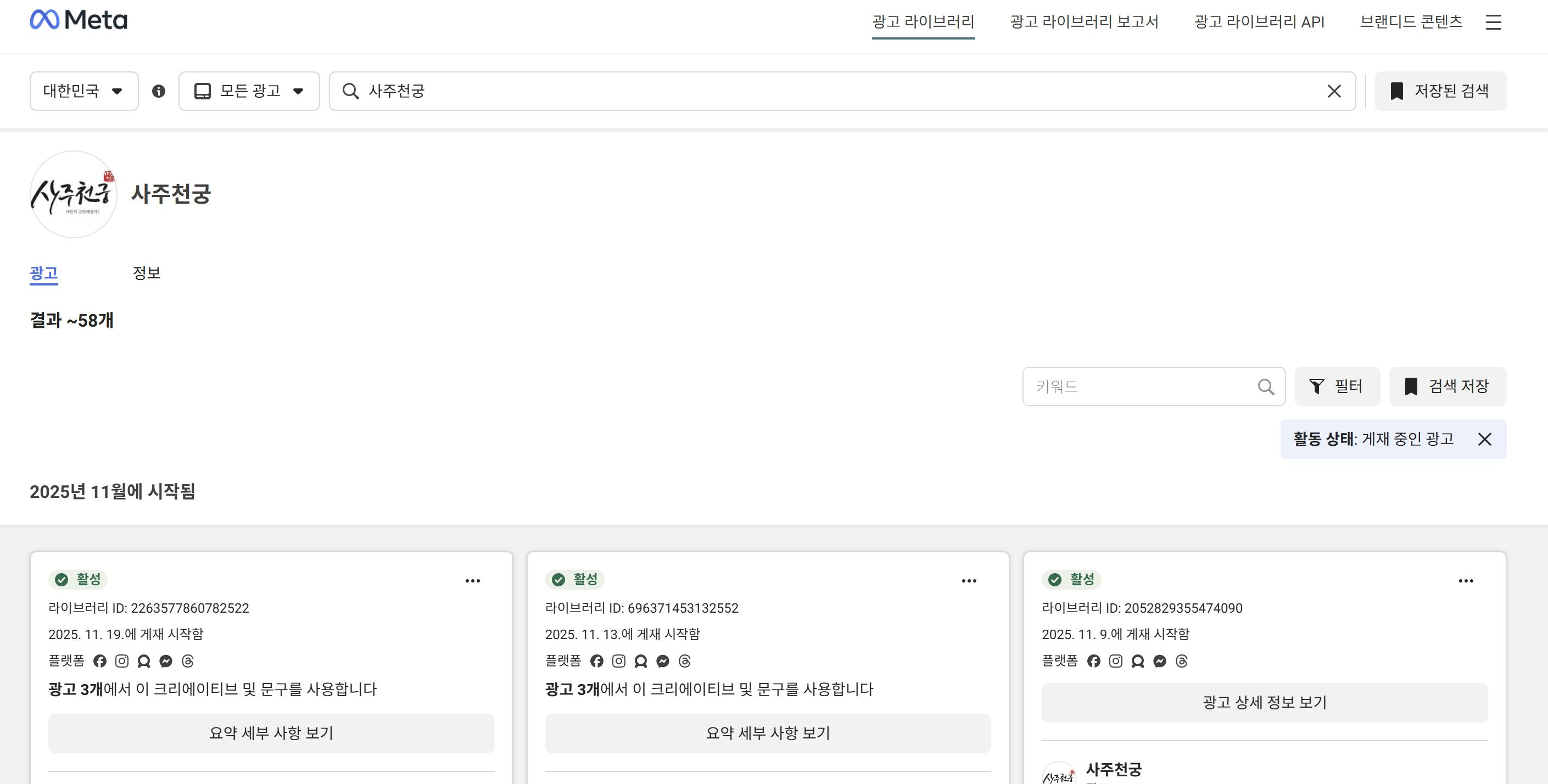This screenshot has width=1548, height=784.
Task: Click the info icon beside the country selector
Action: point(159,91)
